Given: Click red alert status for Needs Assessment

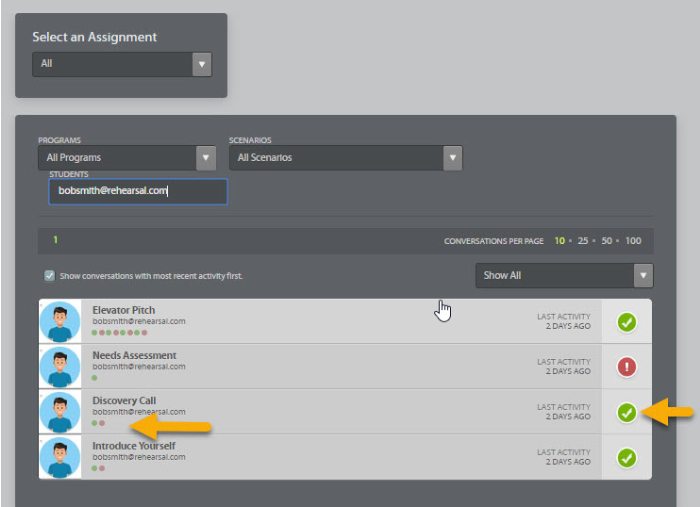Looking at the screenshot, I should [x=626, y=367].
